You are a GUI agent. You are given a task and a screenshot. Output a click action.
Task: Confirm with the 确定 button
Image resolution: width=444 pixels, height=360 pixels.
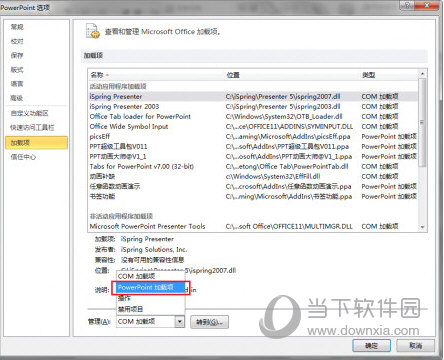(x=371, y=346)
